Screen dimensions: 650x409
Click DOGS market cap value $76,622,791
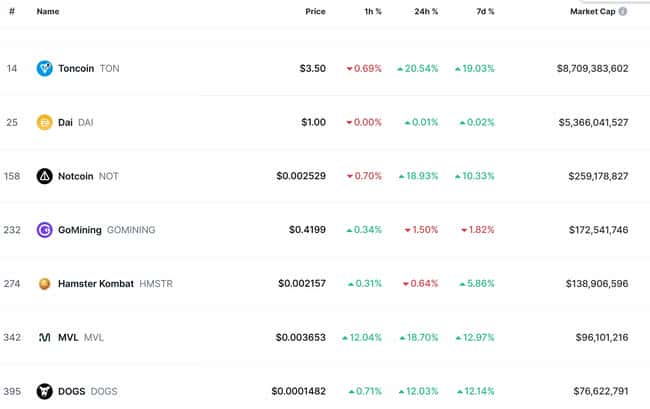[x=593, y=391]
